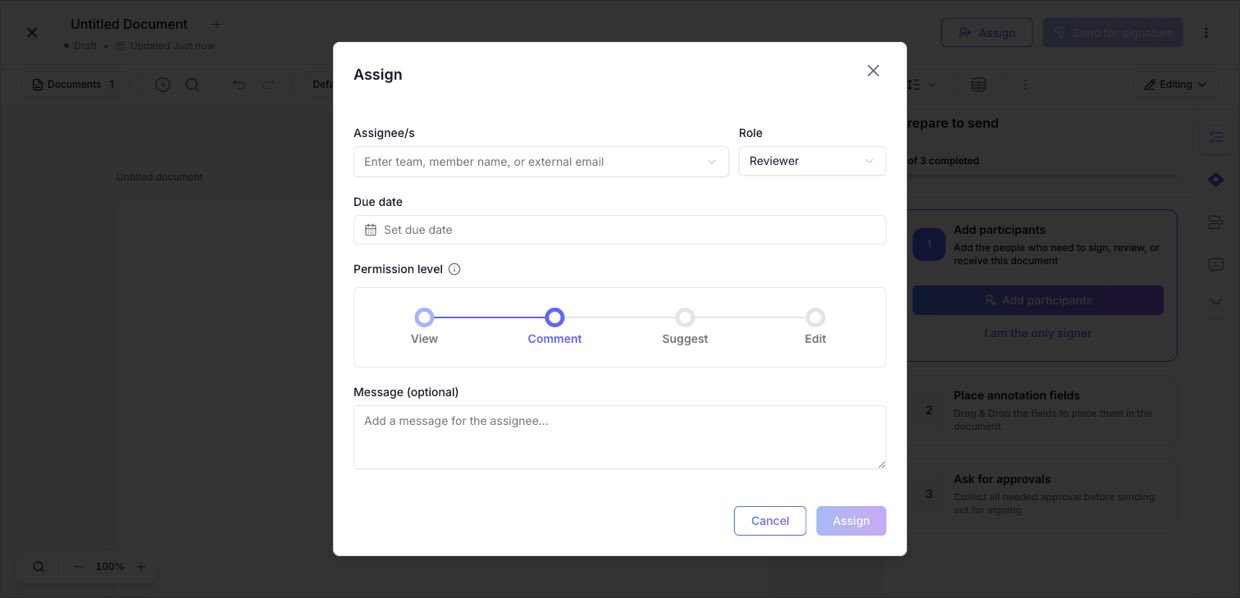
Task: Click the I am the only signer link
Action: click(x=1038, y=333)
